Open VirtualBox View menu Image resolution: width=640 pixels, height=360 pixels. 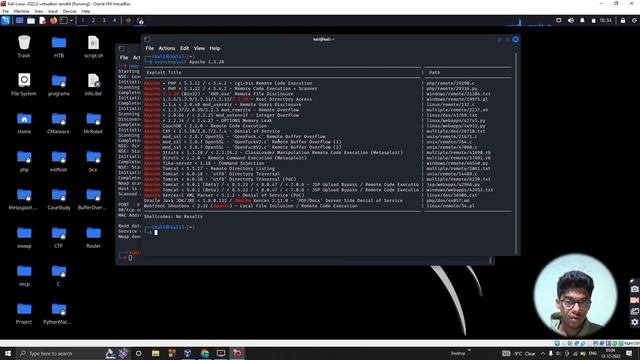point(39,11)
